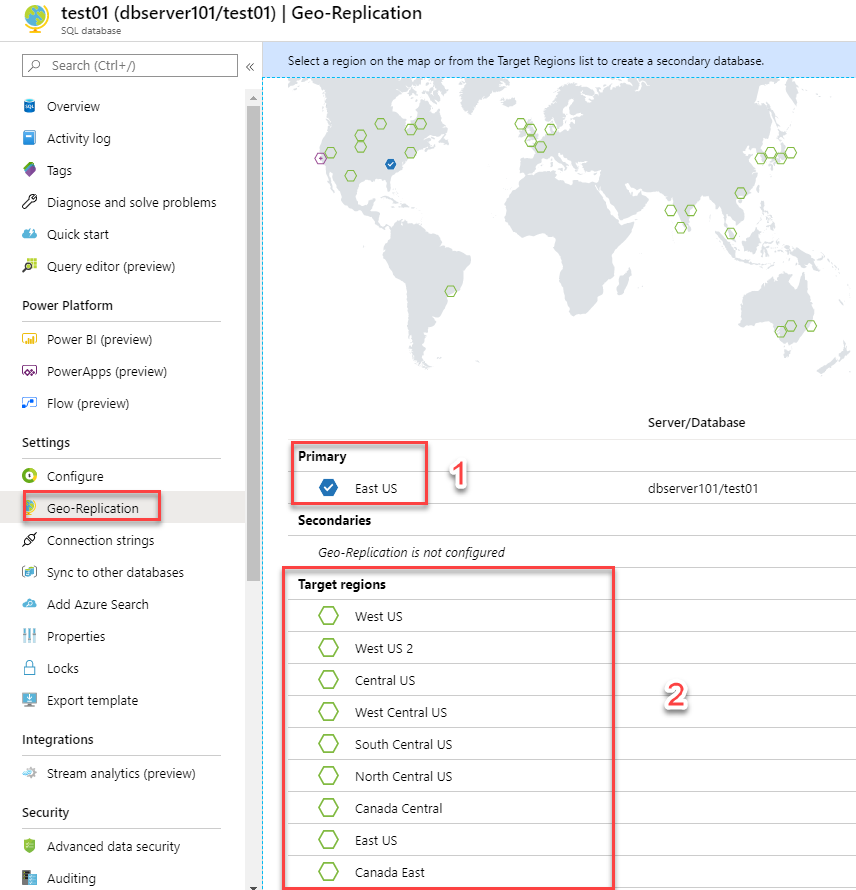Click the dbserver101/test01 database entry

[x=703, y=488]
